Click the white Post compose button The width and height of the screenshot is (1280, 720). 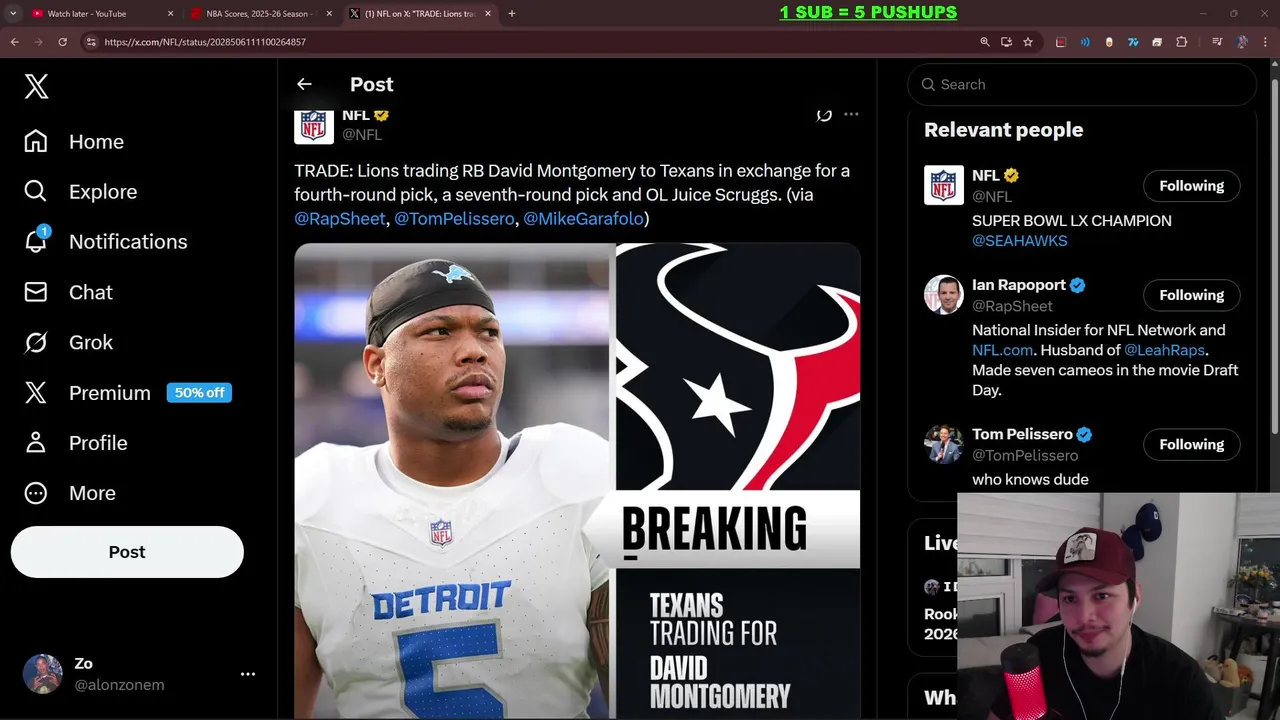pos(127,552)
